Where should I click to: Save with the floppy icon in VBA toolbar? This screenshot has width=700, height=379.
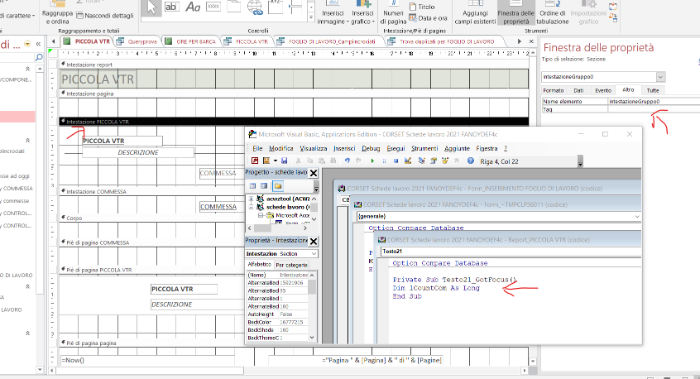[x=284, y=161]
